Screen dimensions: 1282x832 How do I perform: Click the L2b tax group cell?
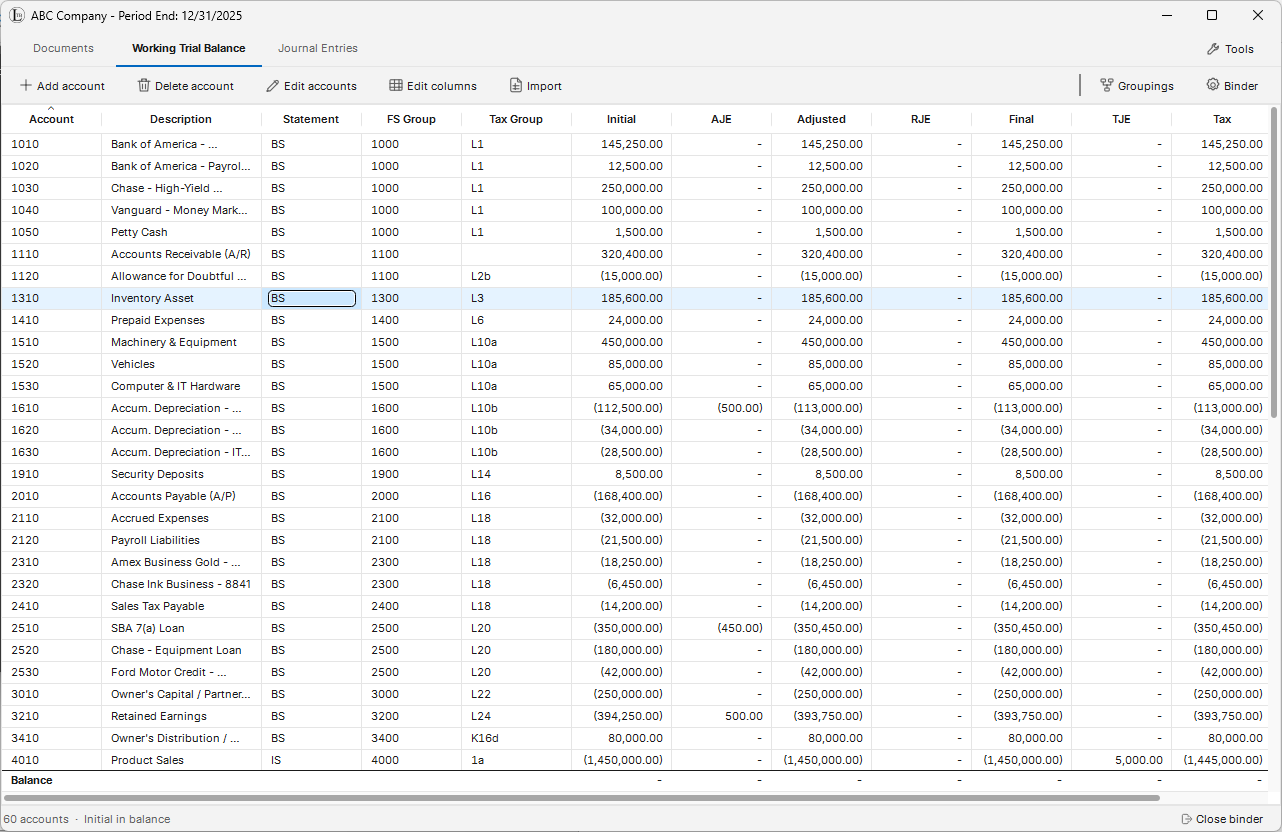tap(516, 276)
